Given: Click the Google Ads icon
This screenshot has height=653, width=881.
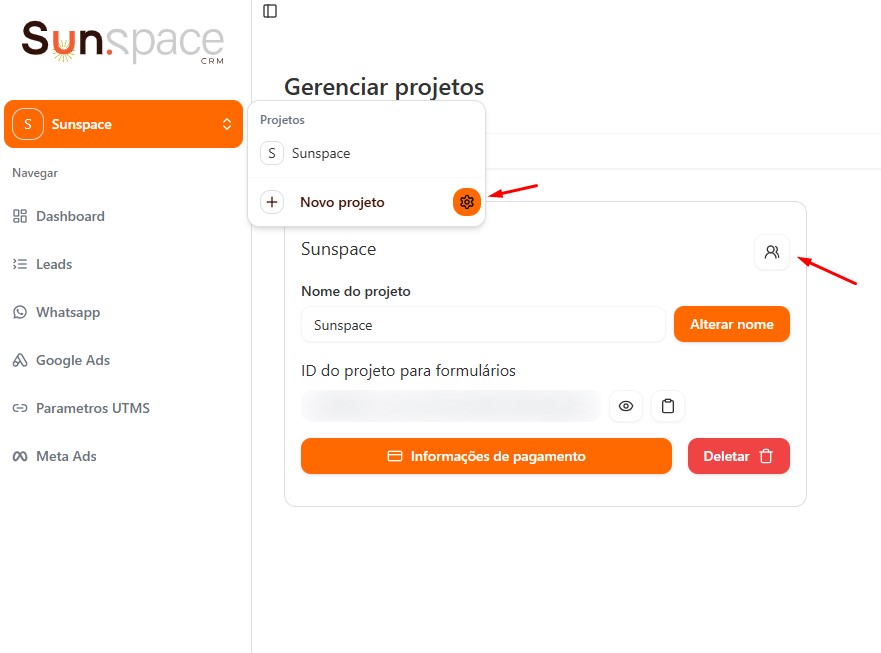Looking at the screenshot, I should point(20,360).
